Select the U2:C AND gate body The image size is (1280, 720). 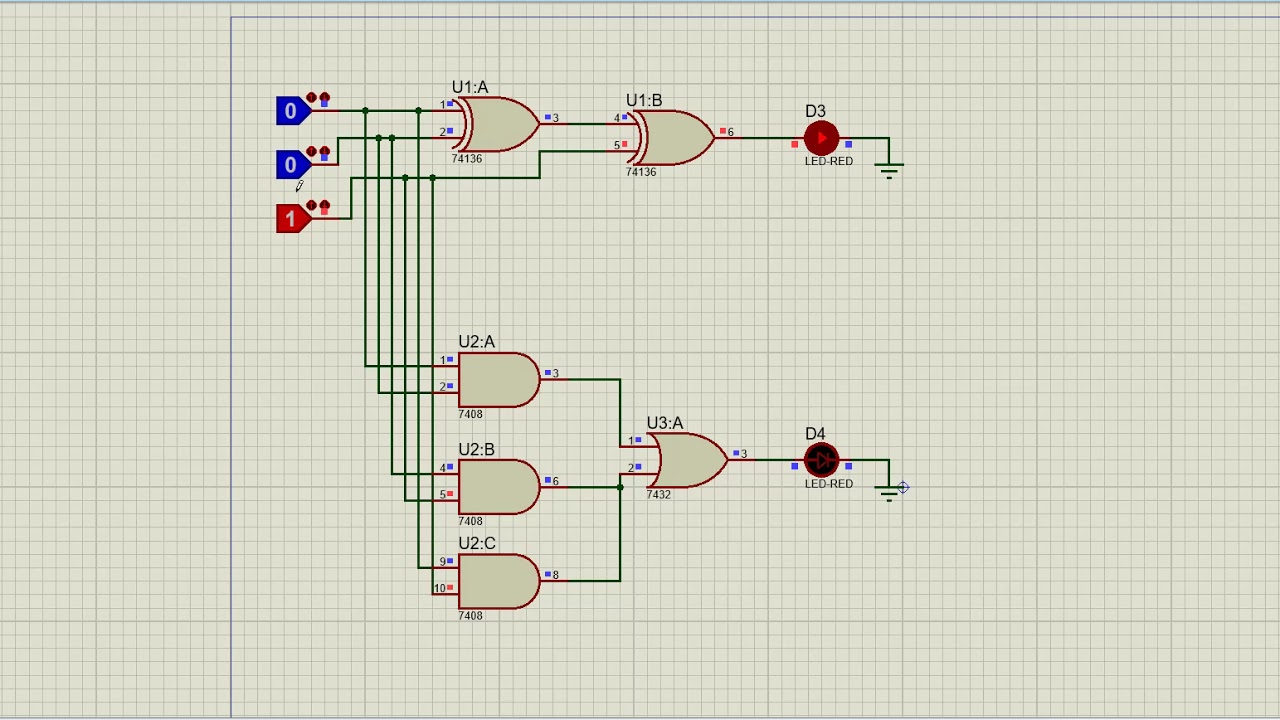click(499, 581)
